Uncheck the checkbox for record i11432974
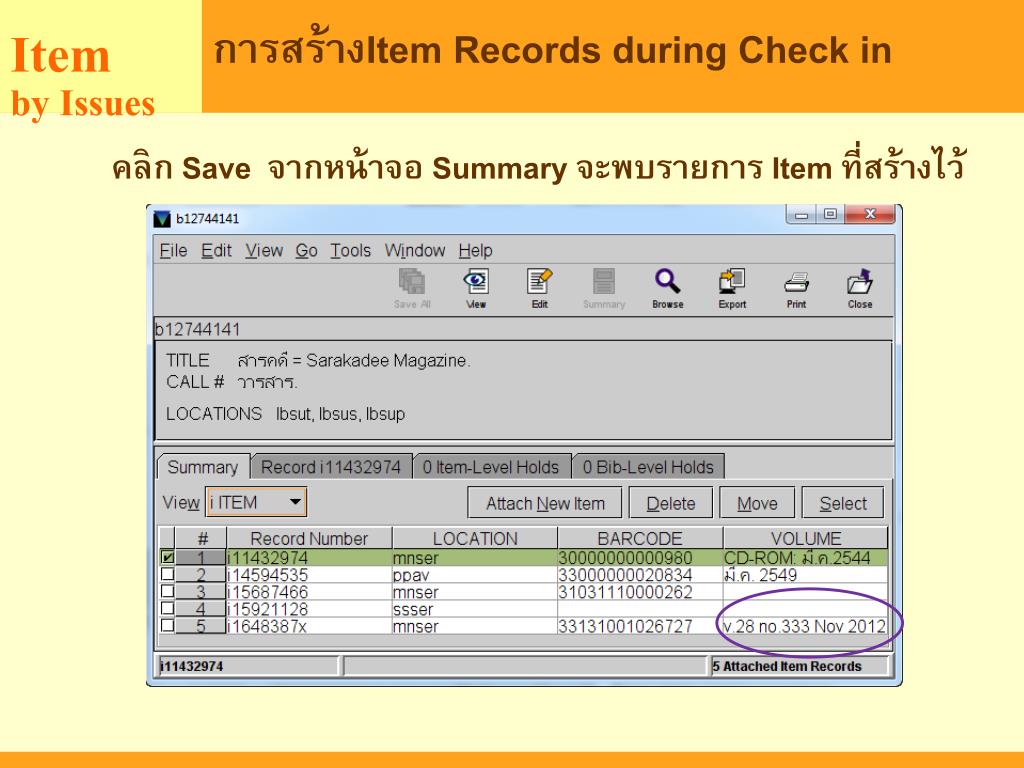This screenshot has width=1024, height=768. (x=167, y=557)
